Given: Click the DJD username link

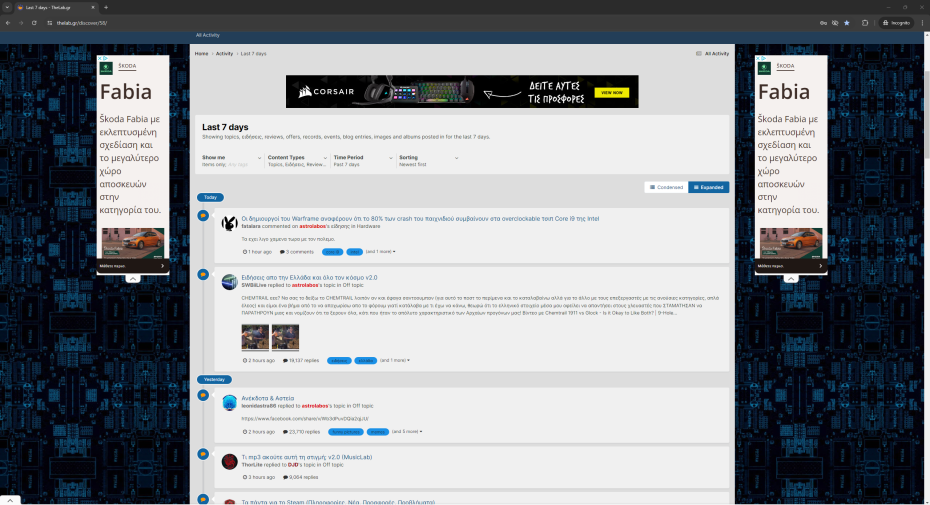Looking at the screenshot, I should [293, 465].
